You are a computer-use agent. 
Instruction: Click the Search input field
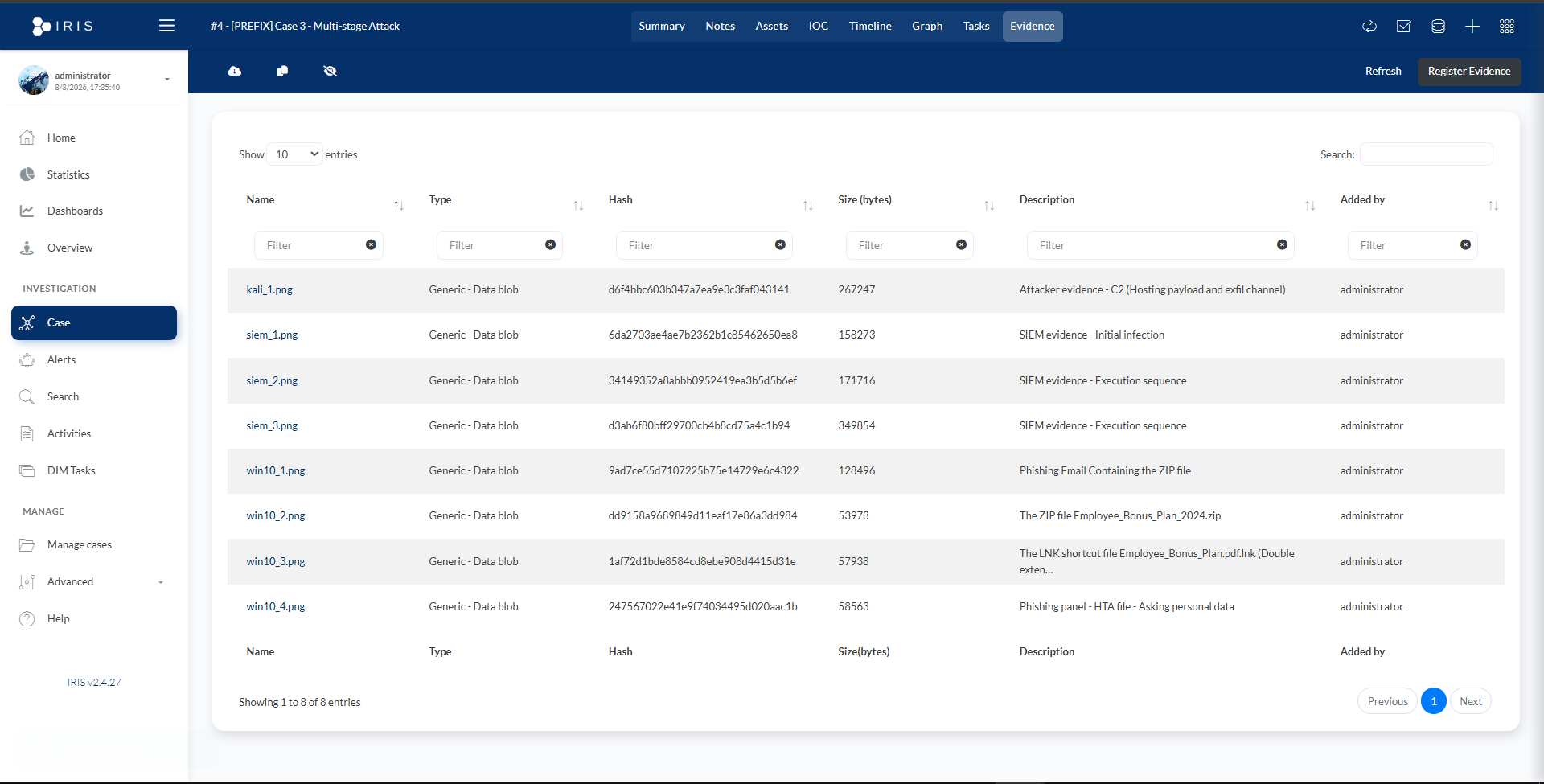(x=1426, y=154)
